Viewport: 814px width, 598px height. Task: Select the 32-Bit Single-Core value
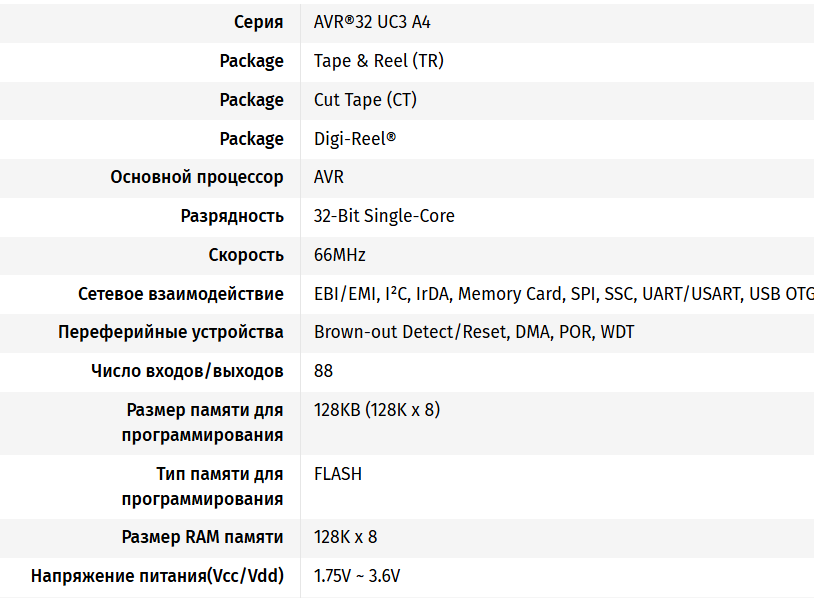(x=384, y=216)
